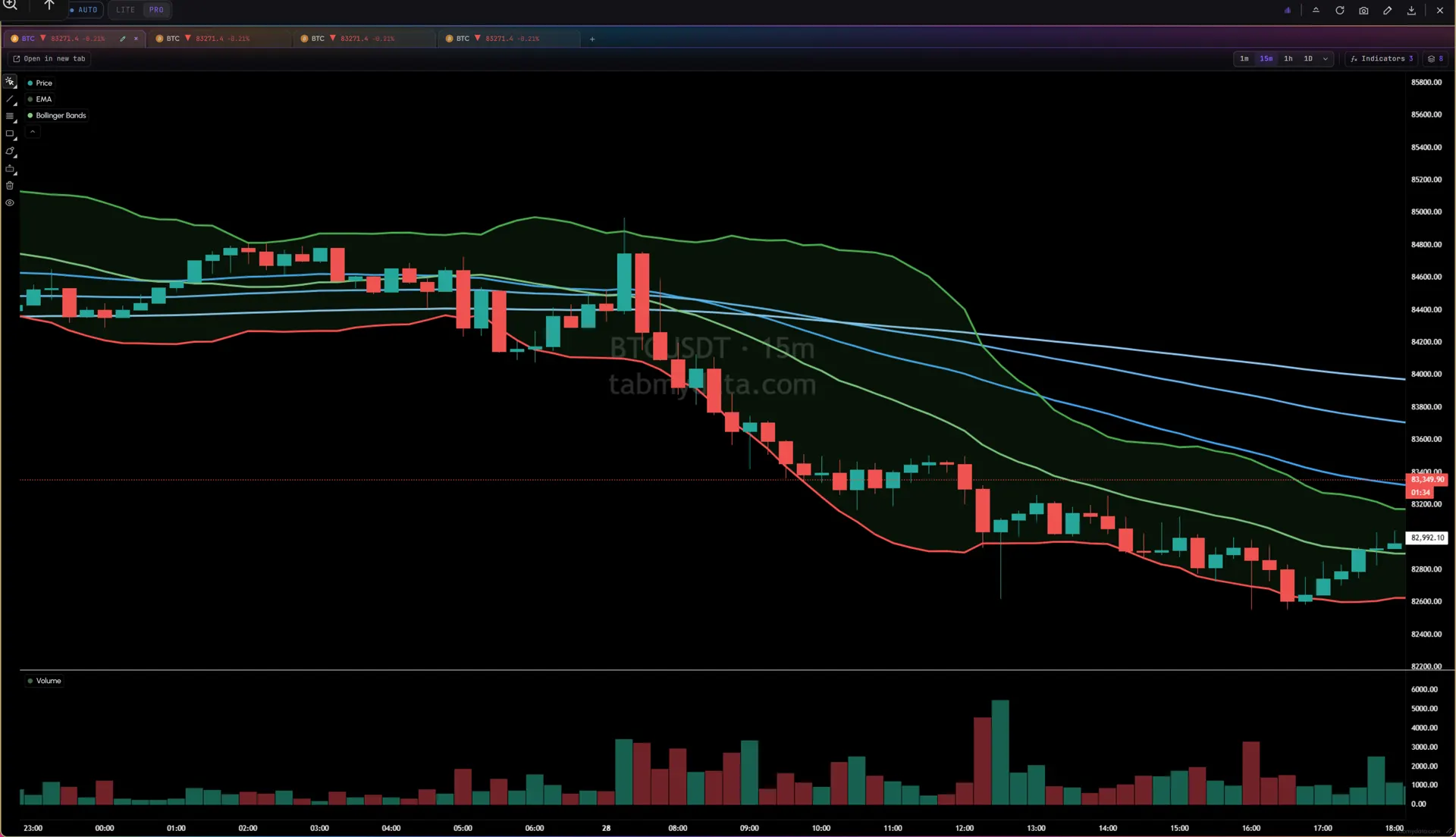1456x837 pixels.
Task: Add a new chart tab with plus button
Action: point(592,39)
